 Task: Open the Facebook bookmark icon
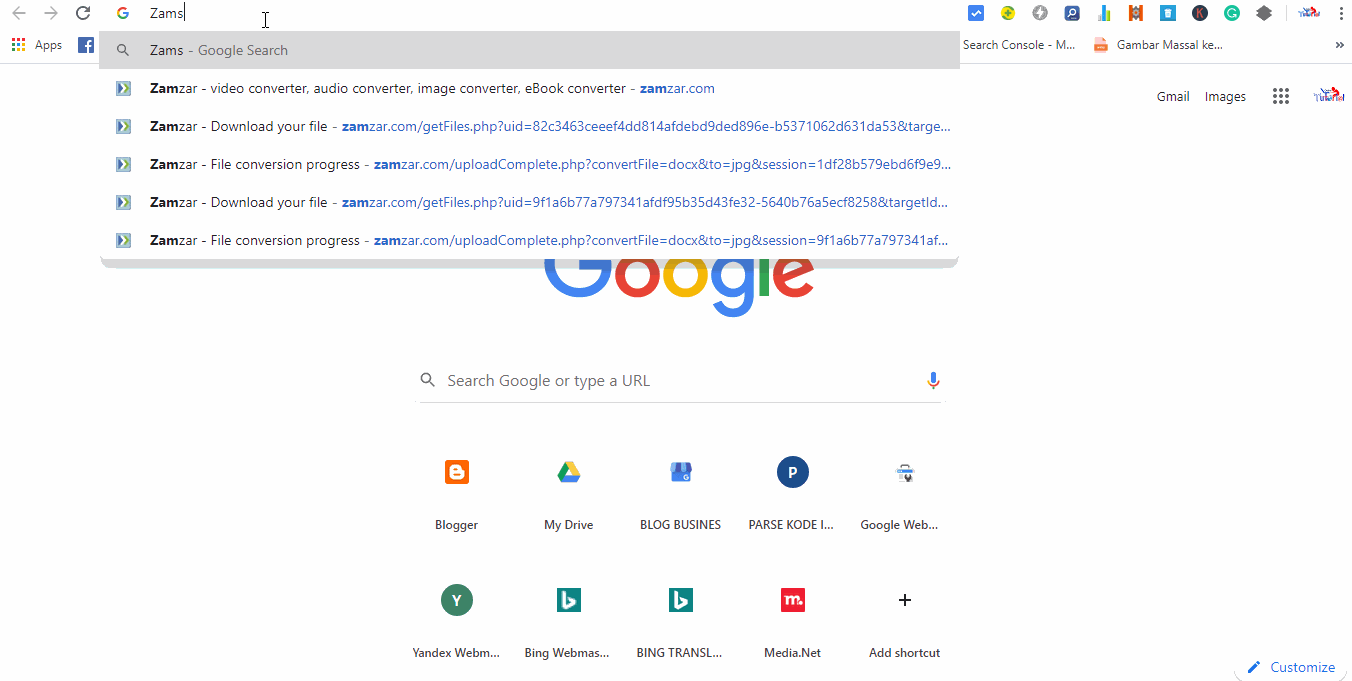click(86, 45)
